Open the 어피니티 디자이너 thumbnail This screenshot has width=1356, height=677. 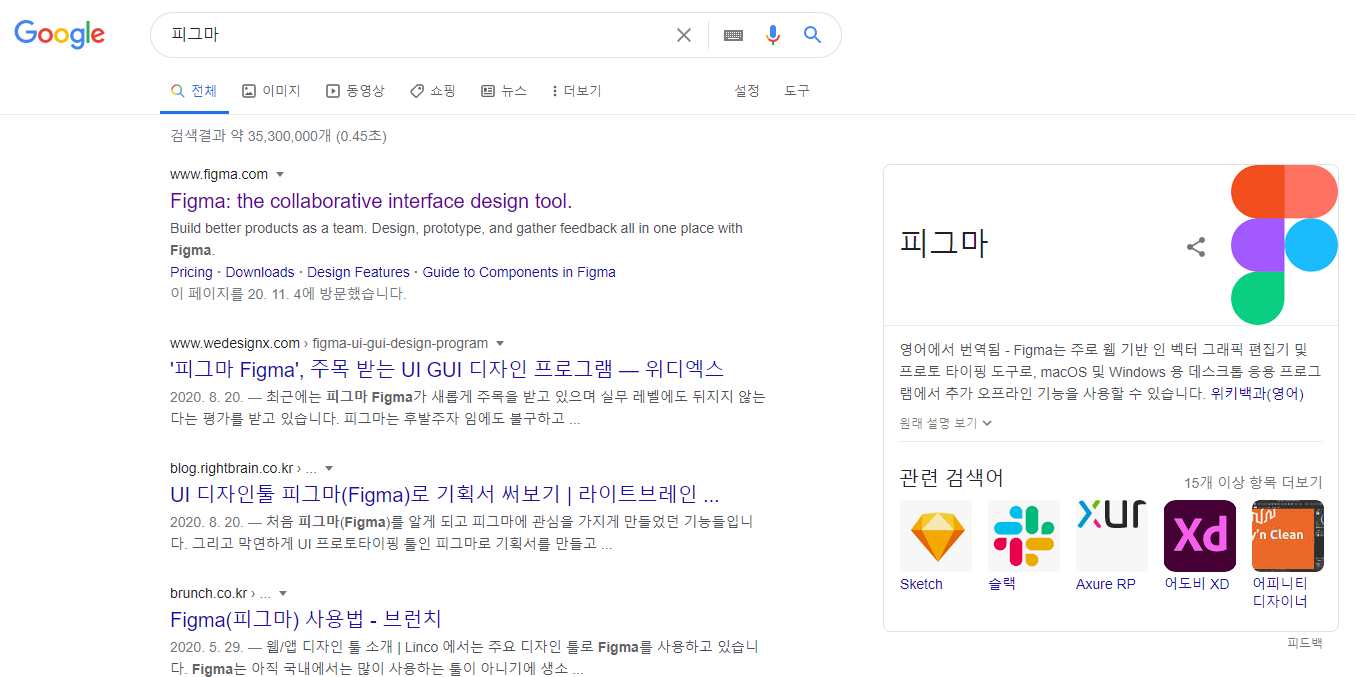coord(1288,536)
